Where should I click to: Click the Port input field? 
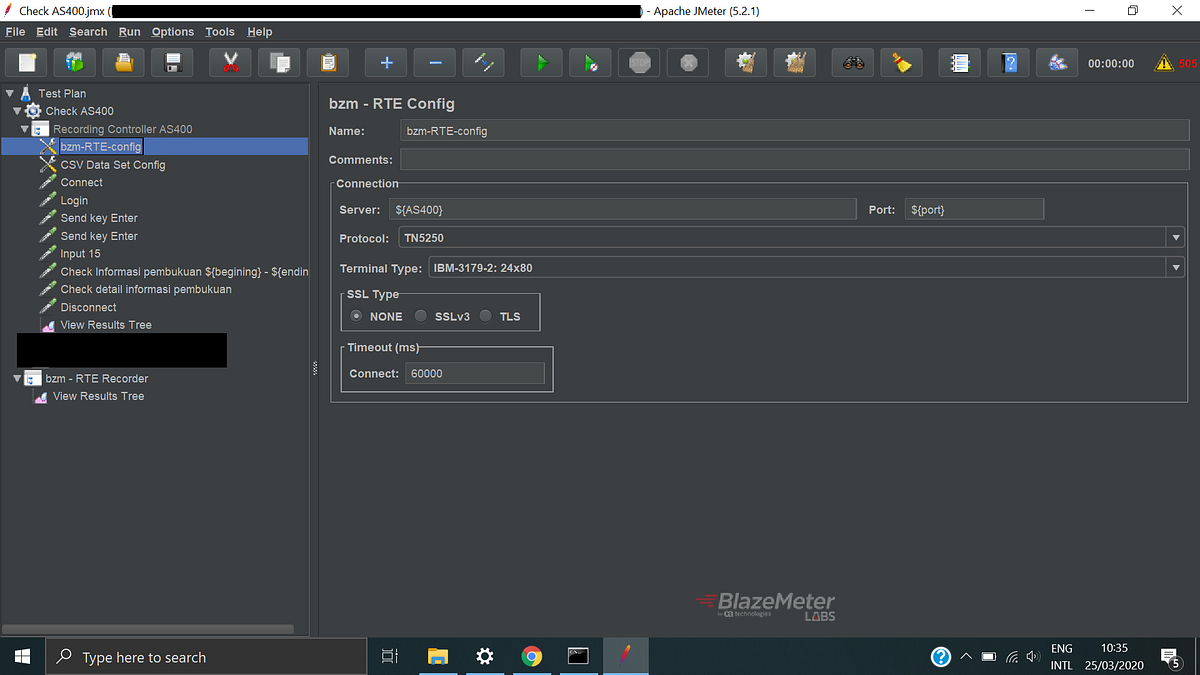pos(974,210)
